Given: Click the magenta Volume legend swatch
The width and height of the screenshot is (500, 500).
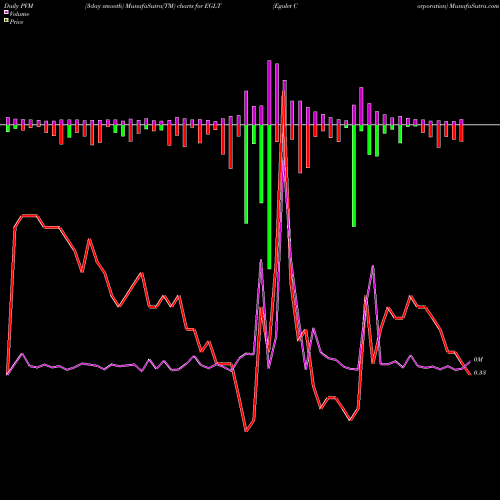Looking at the screenshot, I should [6, 13].
